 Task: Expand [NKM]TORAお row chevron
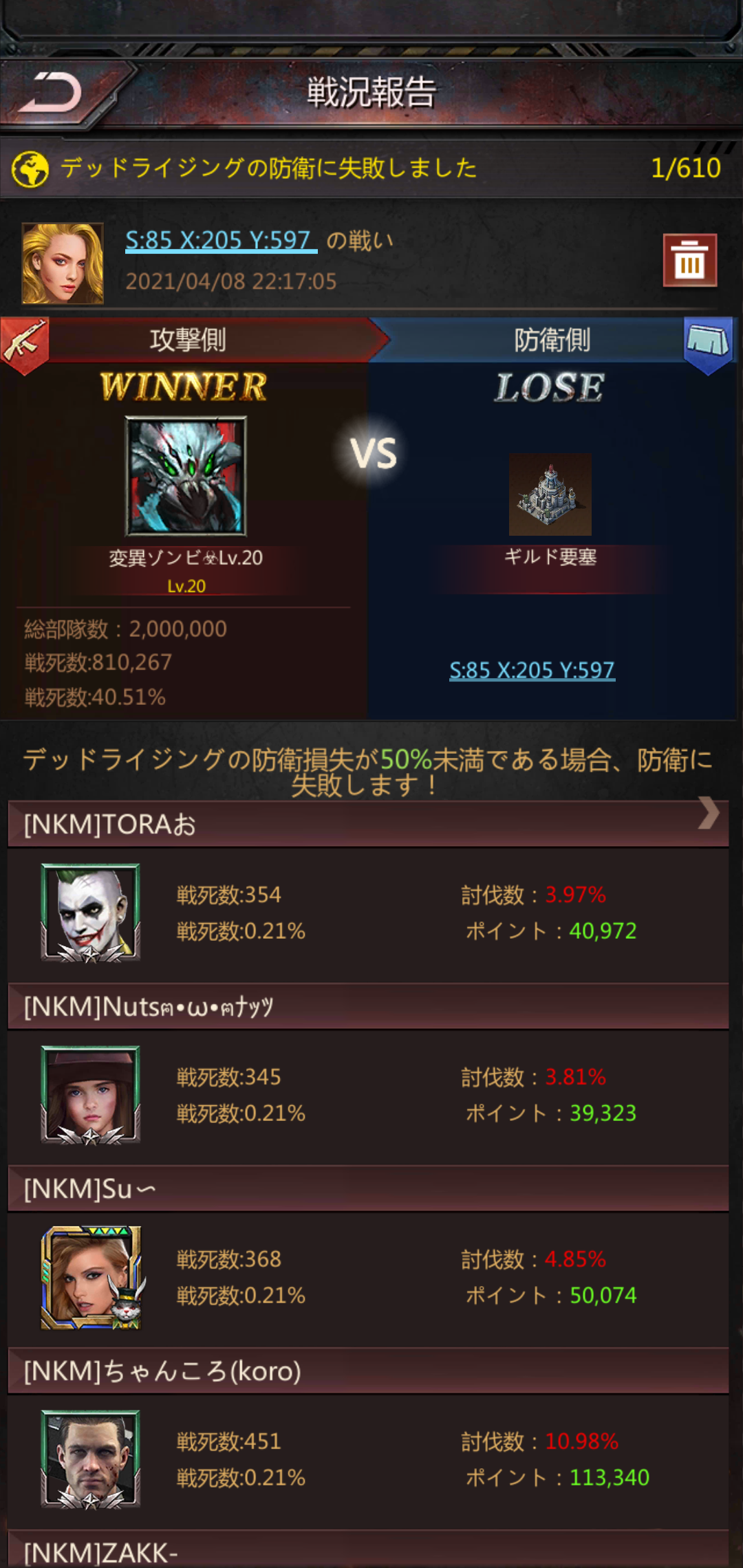(708, 814)
